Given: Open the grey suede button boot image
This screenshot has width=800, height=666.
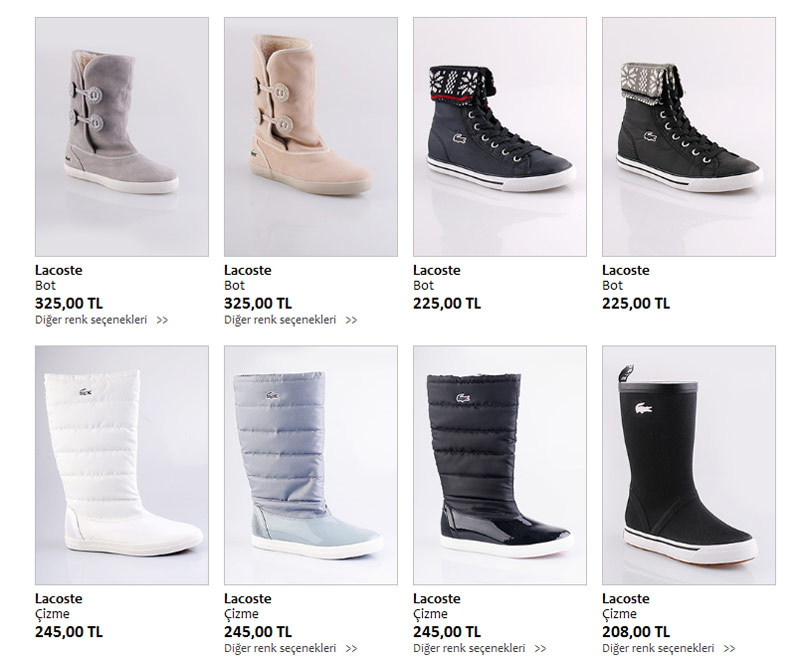Looking at the screenshot, I should click(x=122, y=137).
